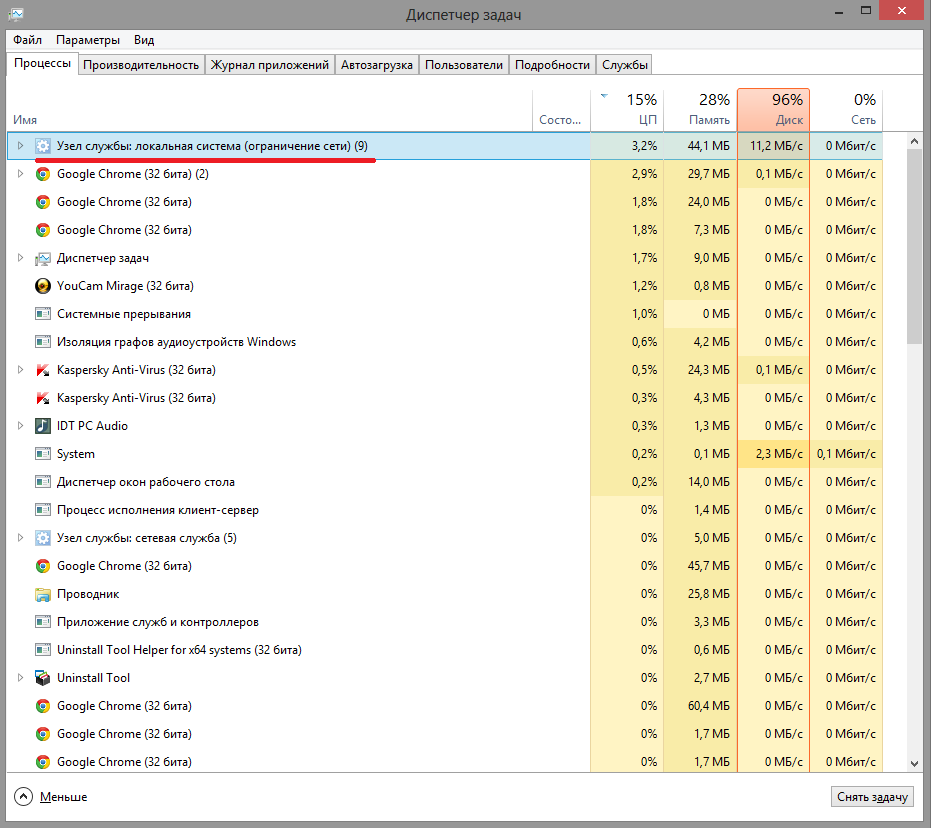
Task: Click the Меньше link
Action: pos(64,797)
